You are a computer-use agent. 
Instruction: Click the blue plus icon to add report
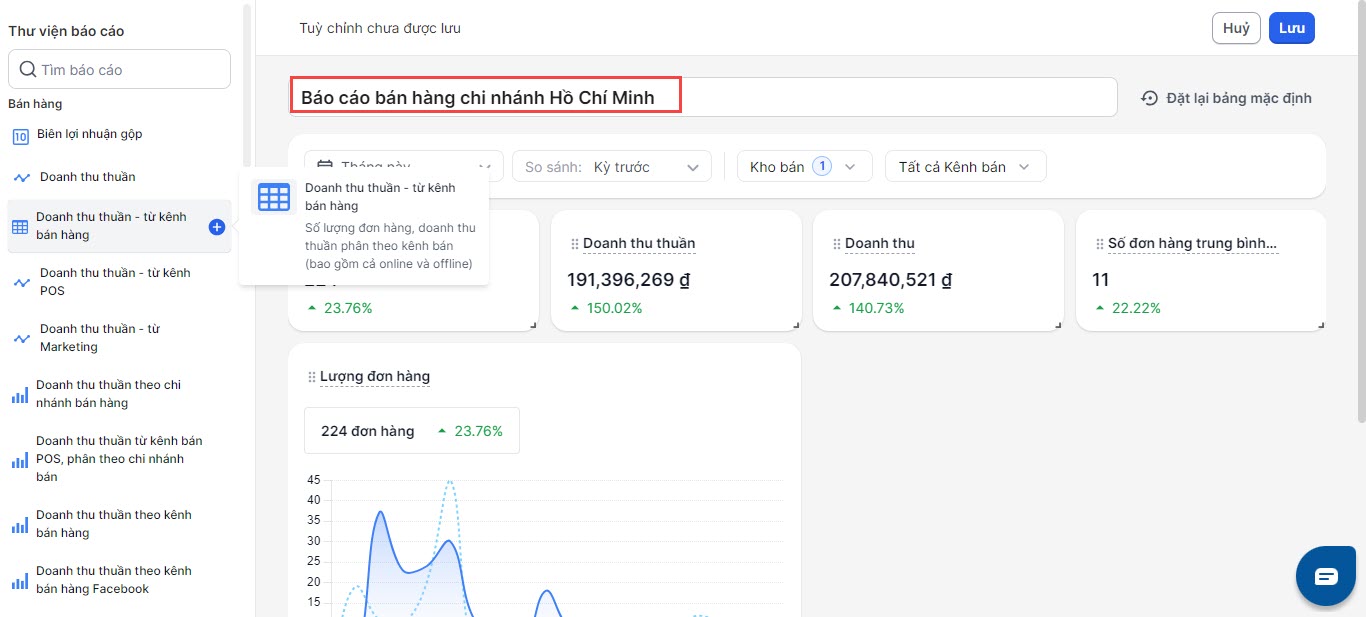(x=217, y=227)
